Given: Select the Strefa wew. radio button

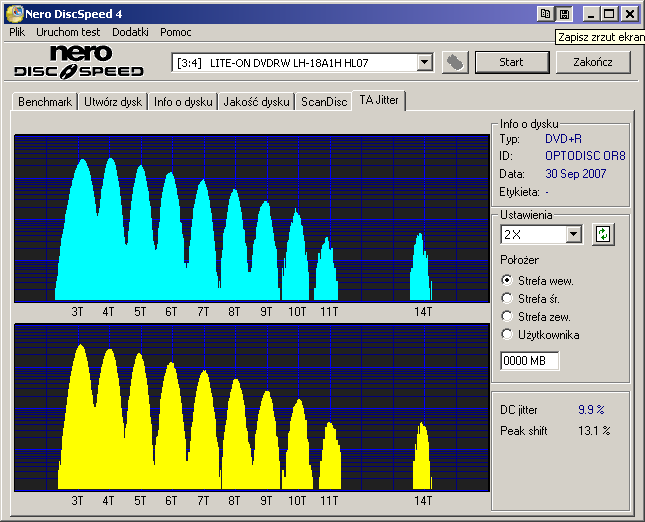Looking at the screenshot, I should click(x=507, y=281).
